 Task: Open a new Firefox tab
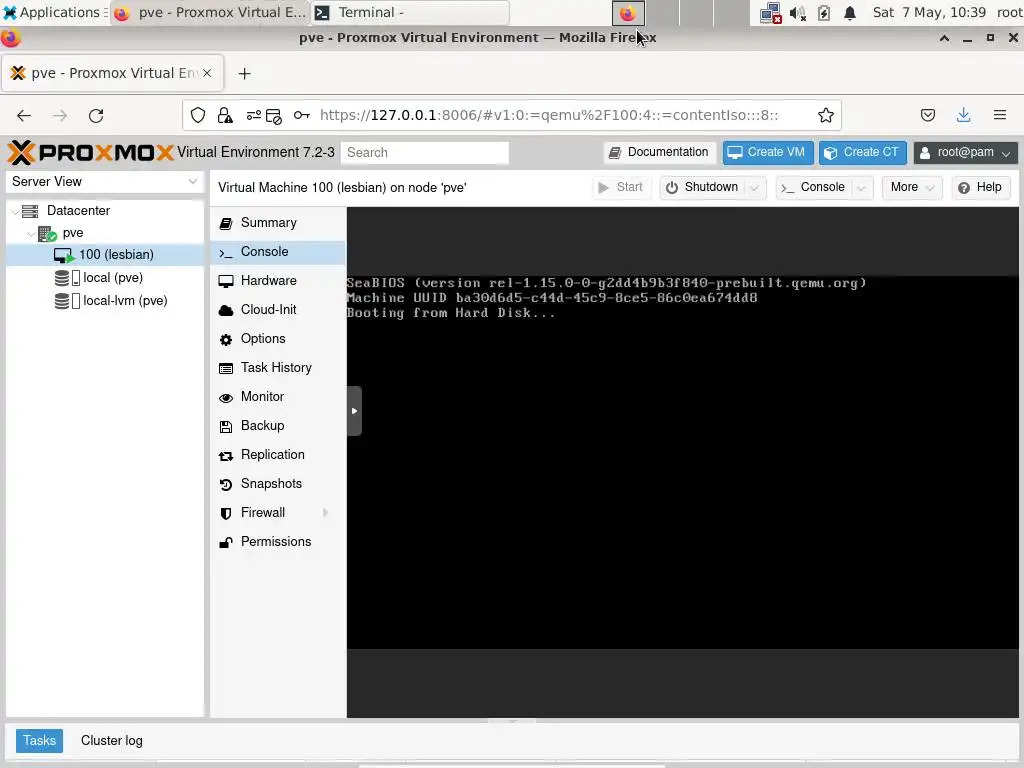click(244, 74)
